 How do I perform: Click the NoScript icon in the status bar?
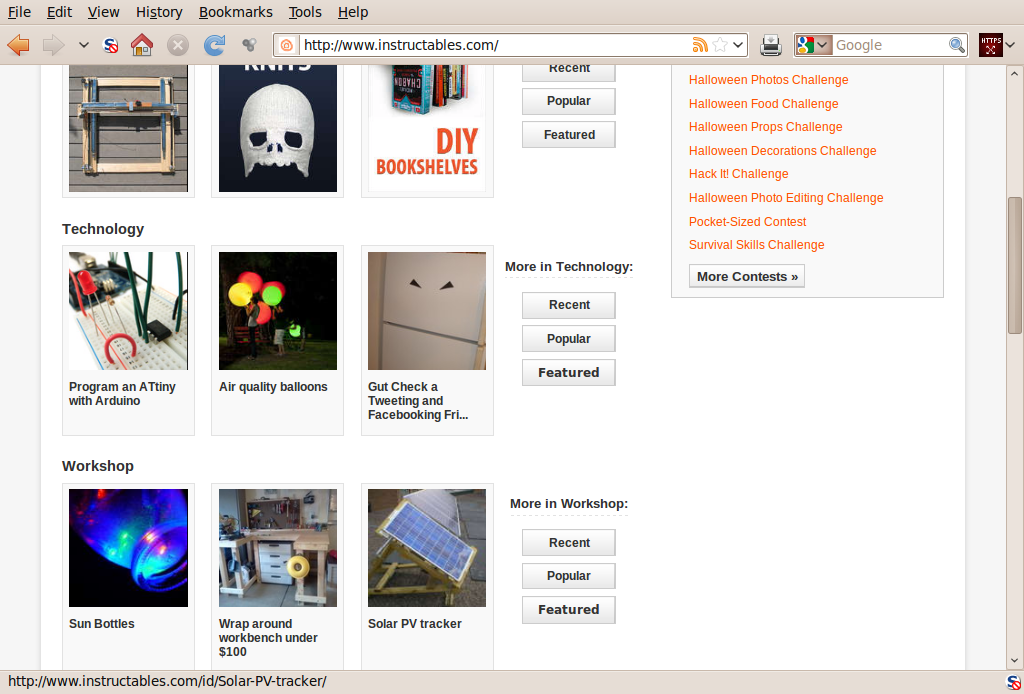point(1011,681)
